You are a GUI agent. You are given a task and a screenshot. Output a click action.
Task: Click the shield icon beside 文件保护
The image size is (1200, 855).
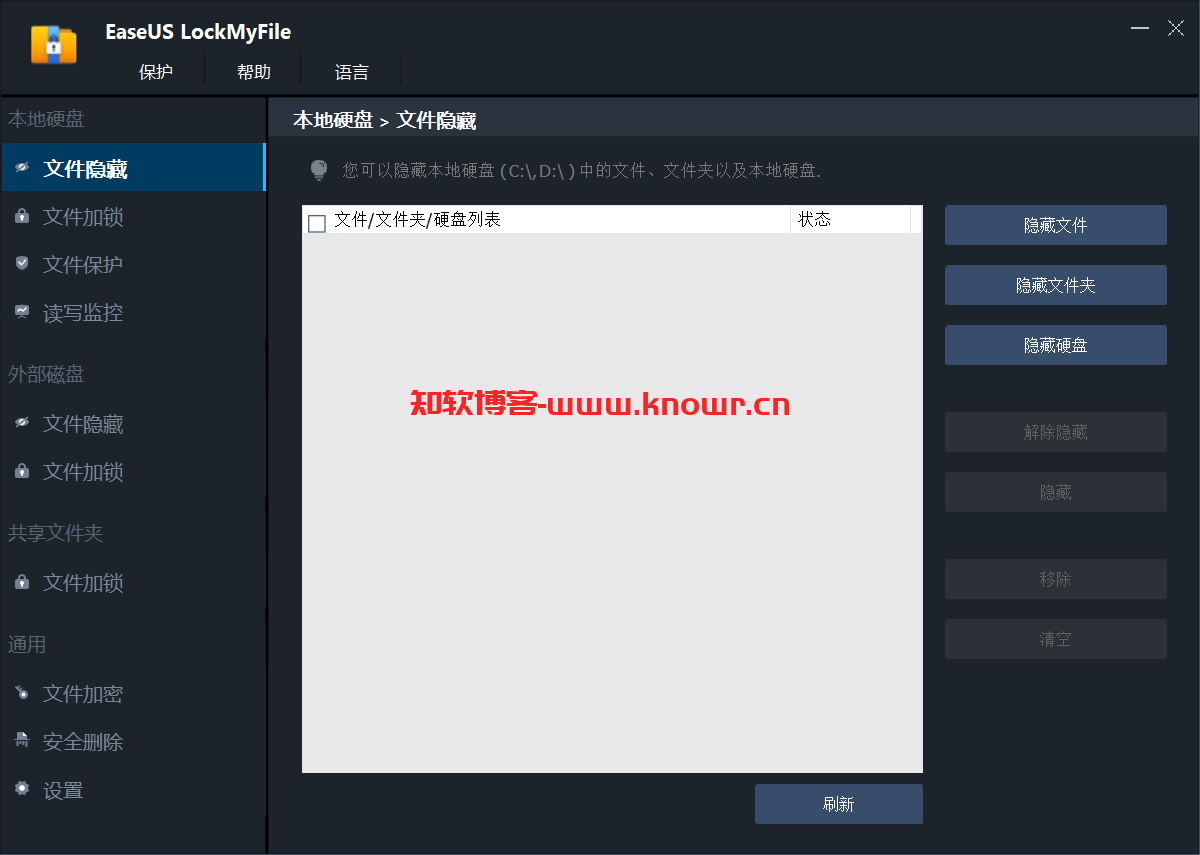(x=22, y=264)
